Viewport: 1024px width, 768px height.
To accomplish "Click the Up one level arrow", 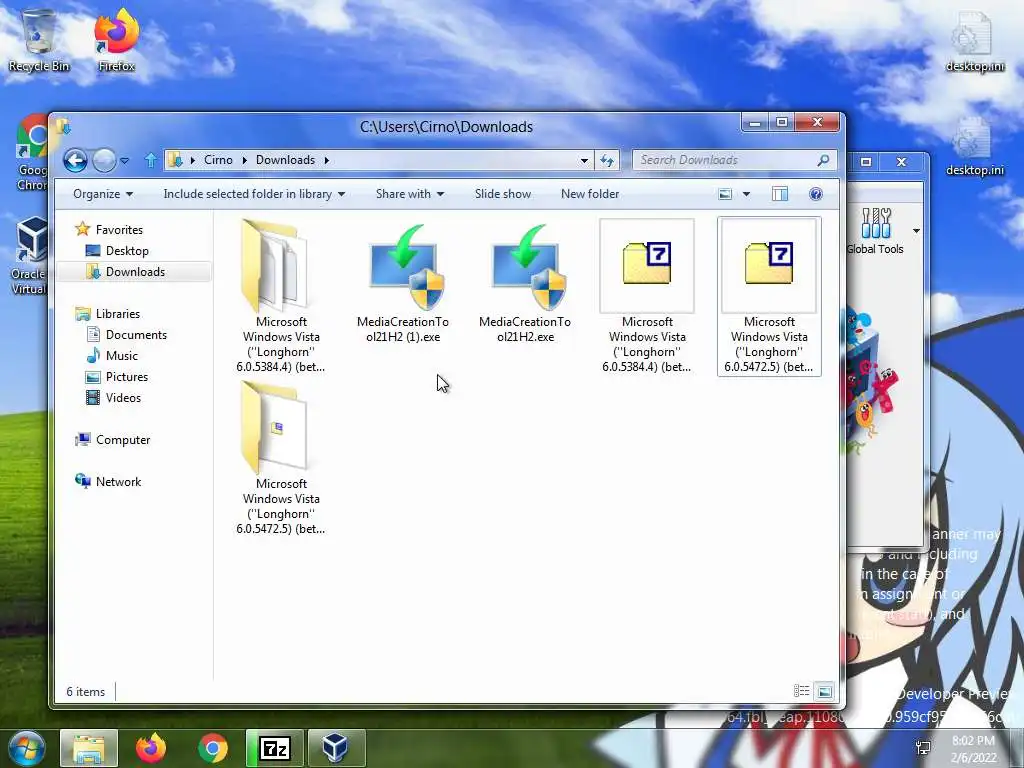I will pos(150,160).
